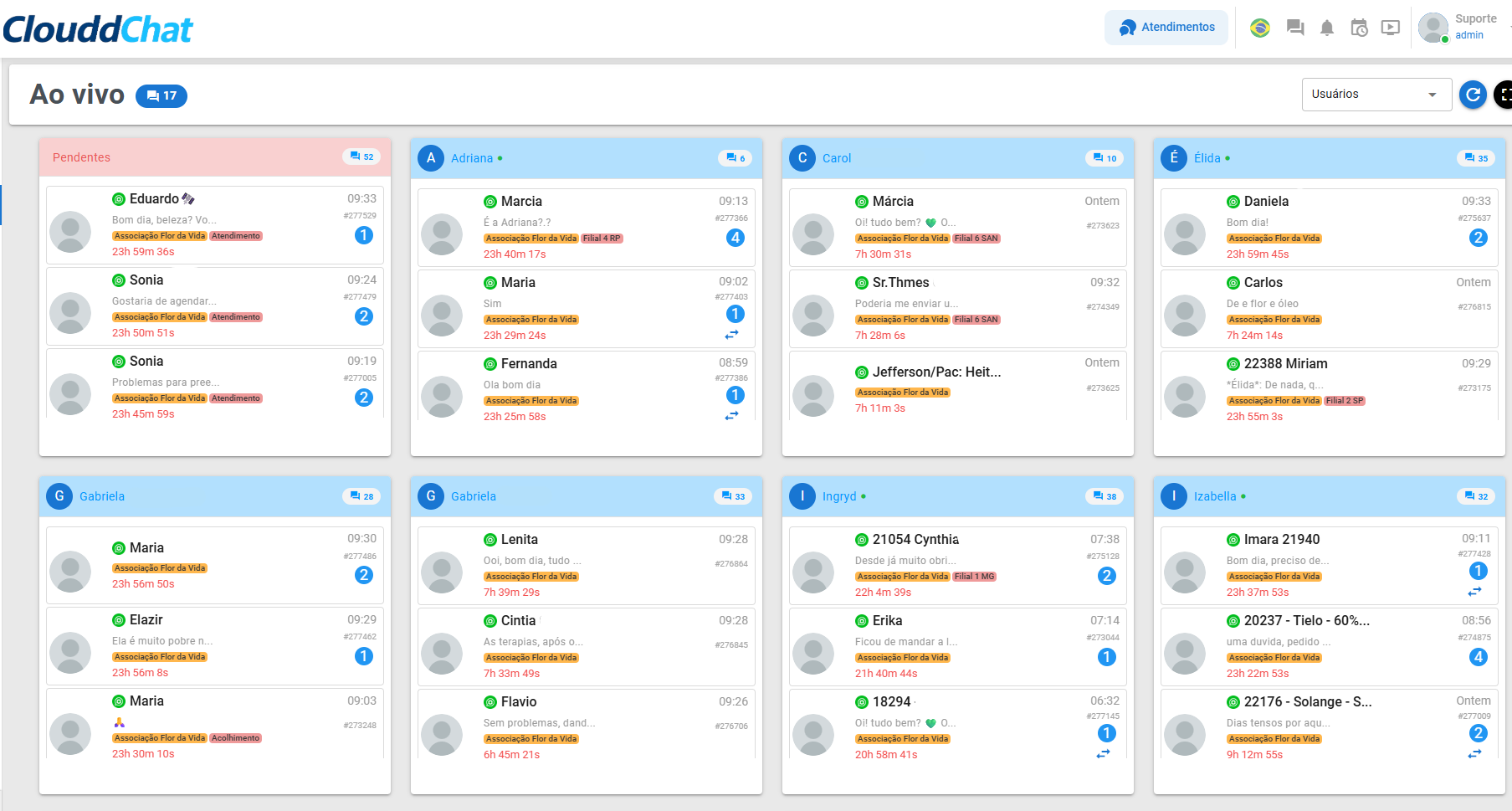Show notifications with the bell icon
The width and height of the screenshot is (1512, 811).
click(x=1327, y=28)
